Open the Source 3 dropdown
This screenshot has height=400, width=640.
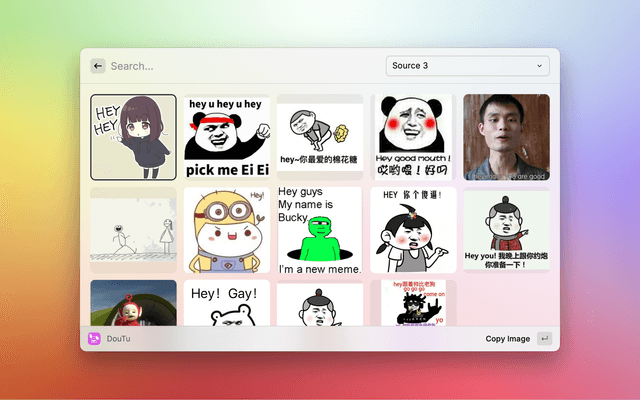(x=467, y=66)
